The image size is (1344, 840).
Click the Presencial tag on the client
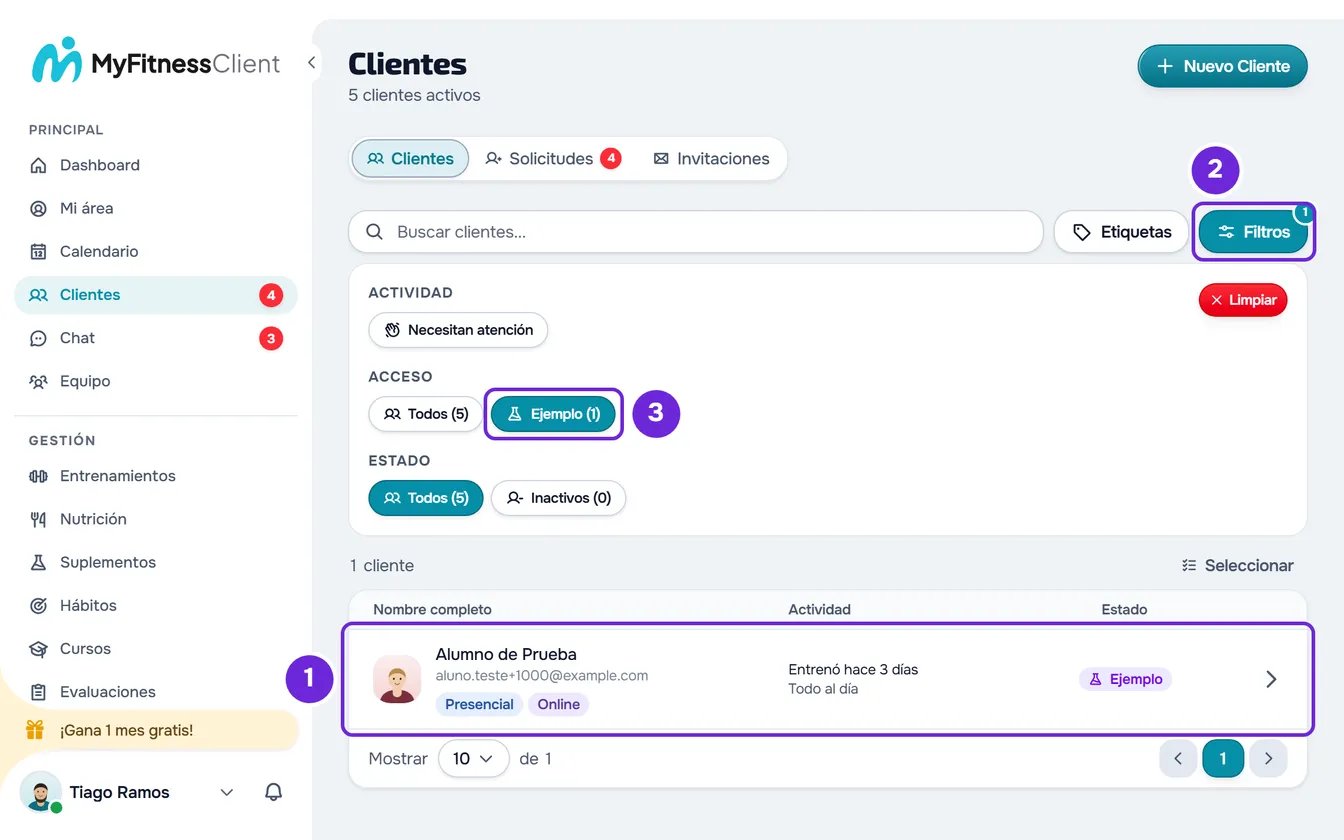point(479,704)
